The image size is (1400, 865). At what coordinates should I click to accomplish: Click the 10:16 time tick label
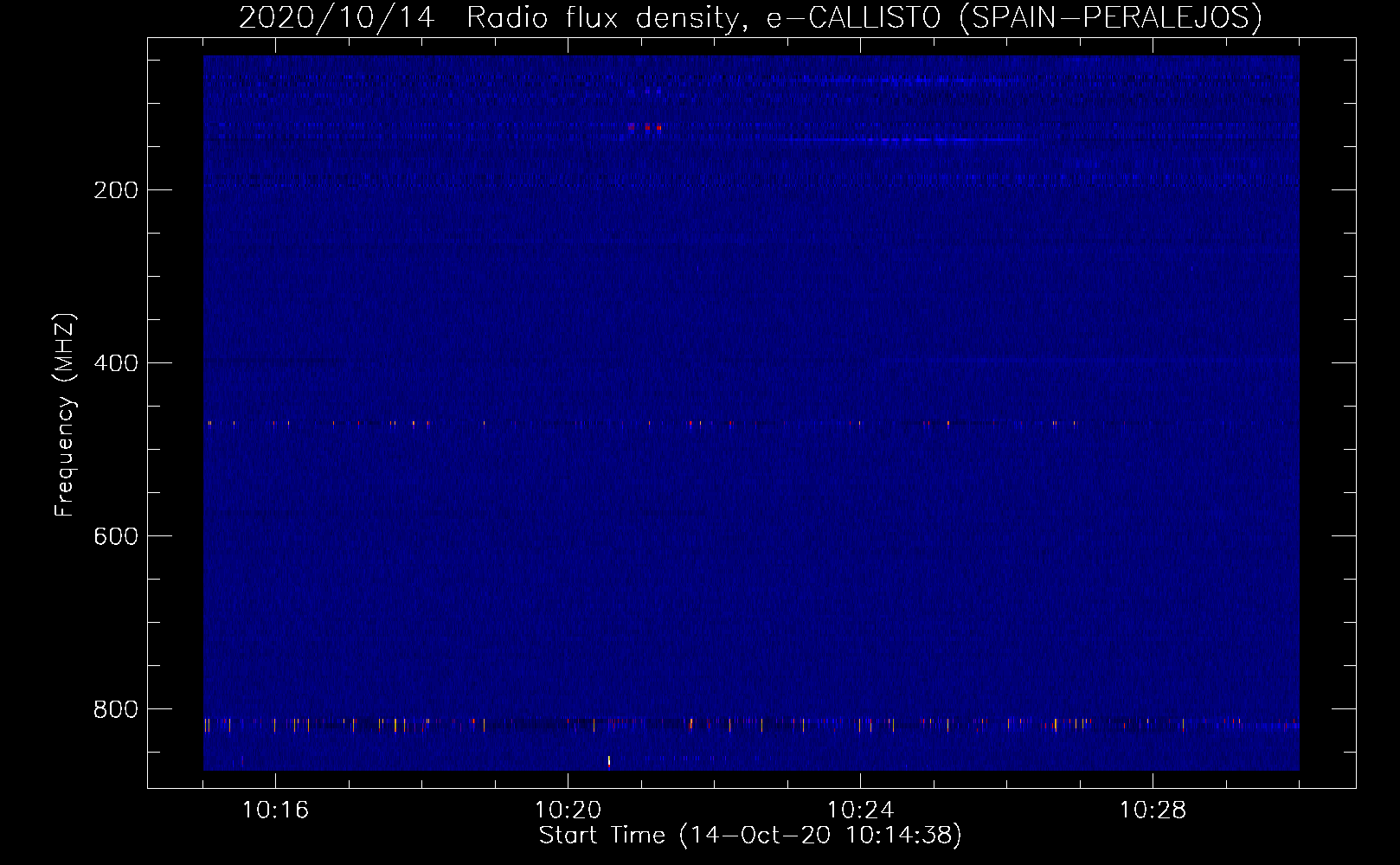275,811
